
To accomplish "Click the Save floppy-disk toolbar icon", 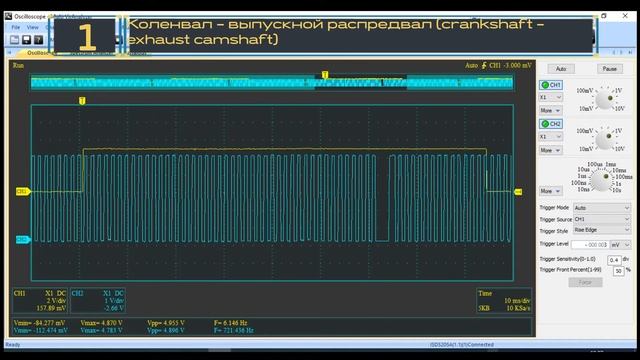I will [27, 40].
